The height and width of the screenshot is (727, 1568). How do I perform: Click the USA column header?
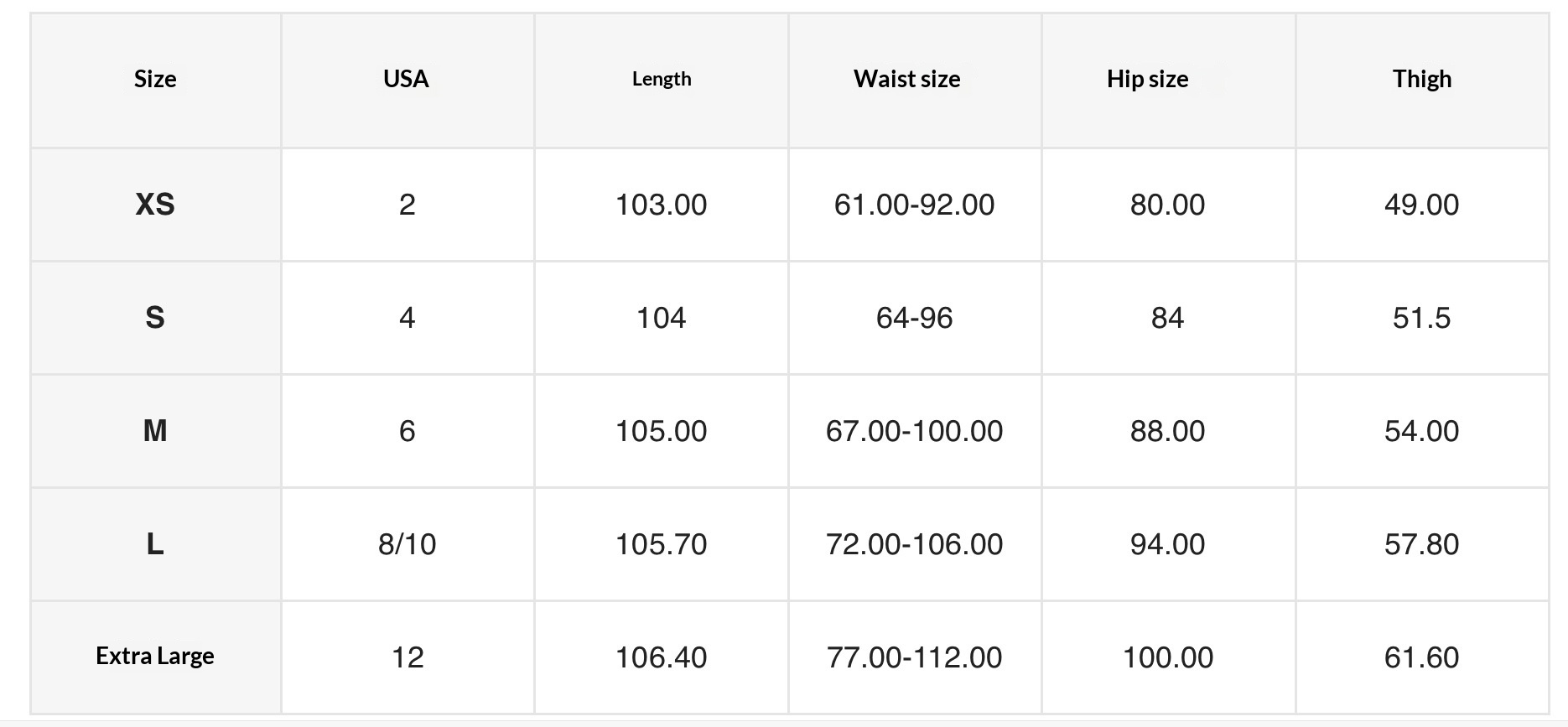[x=406, y=79]
